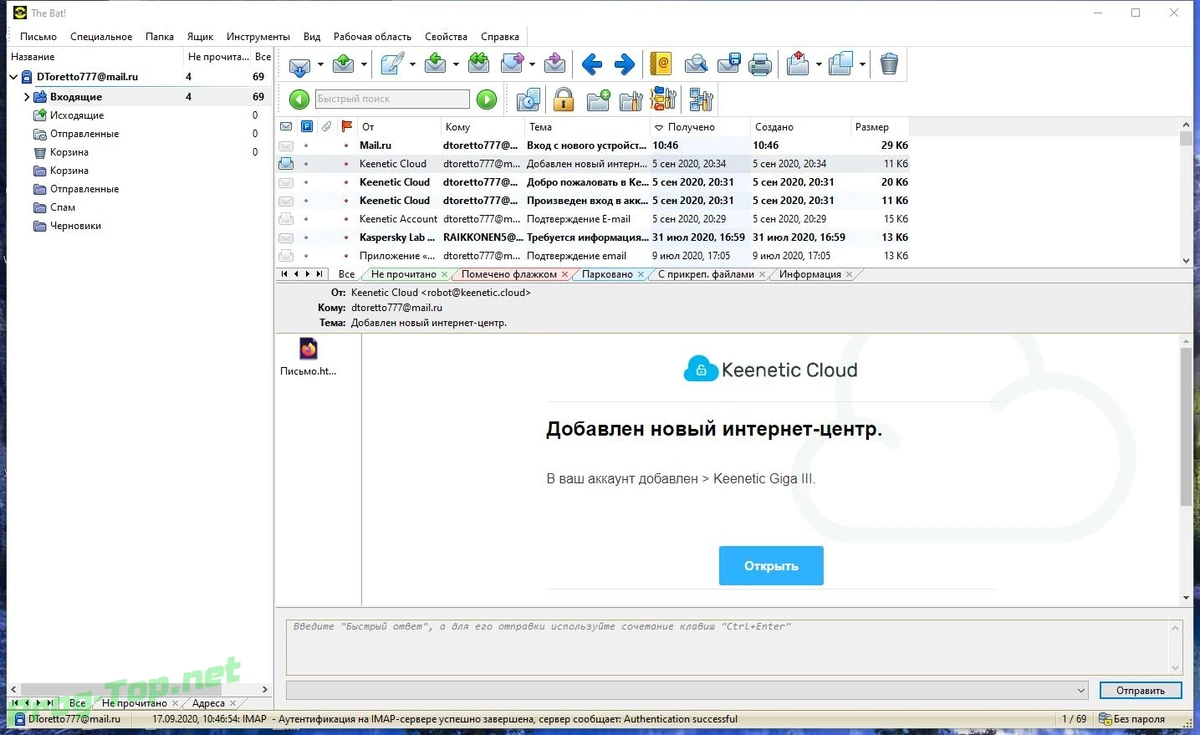Open new message dropdown arrow
The height and width of the screenshot is (735, 1200).
[x=412, y=65]
